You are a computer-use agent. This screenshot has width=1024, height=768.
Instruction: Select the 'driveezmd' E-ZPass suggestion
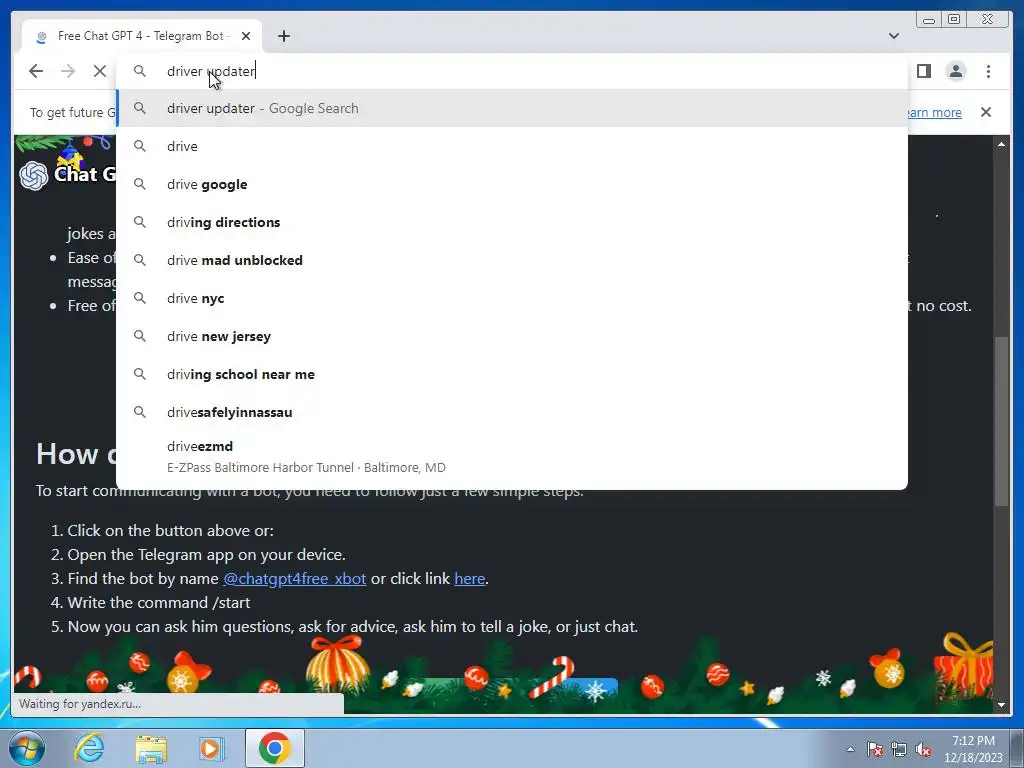pyautogui.click(x=512, y=456)
